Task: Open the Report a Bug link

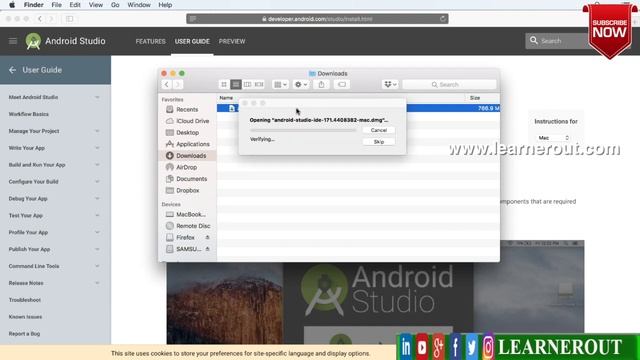Action: point(24,333)
